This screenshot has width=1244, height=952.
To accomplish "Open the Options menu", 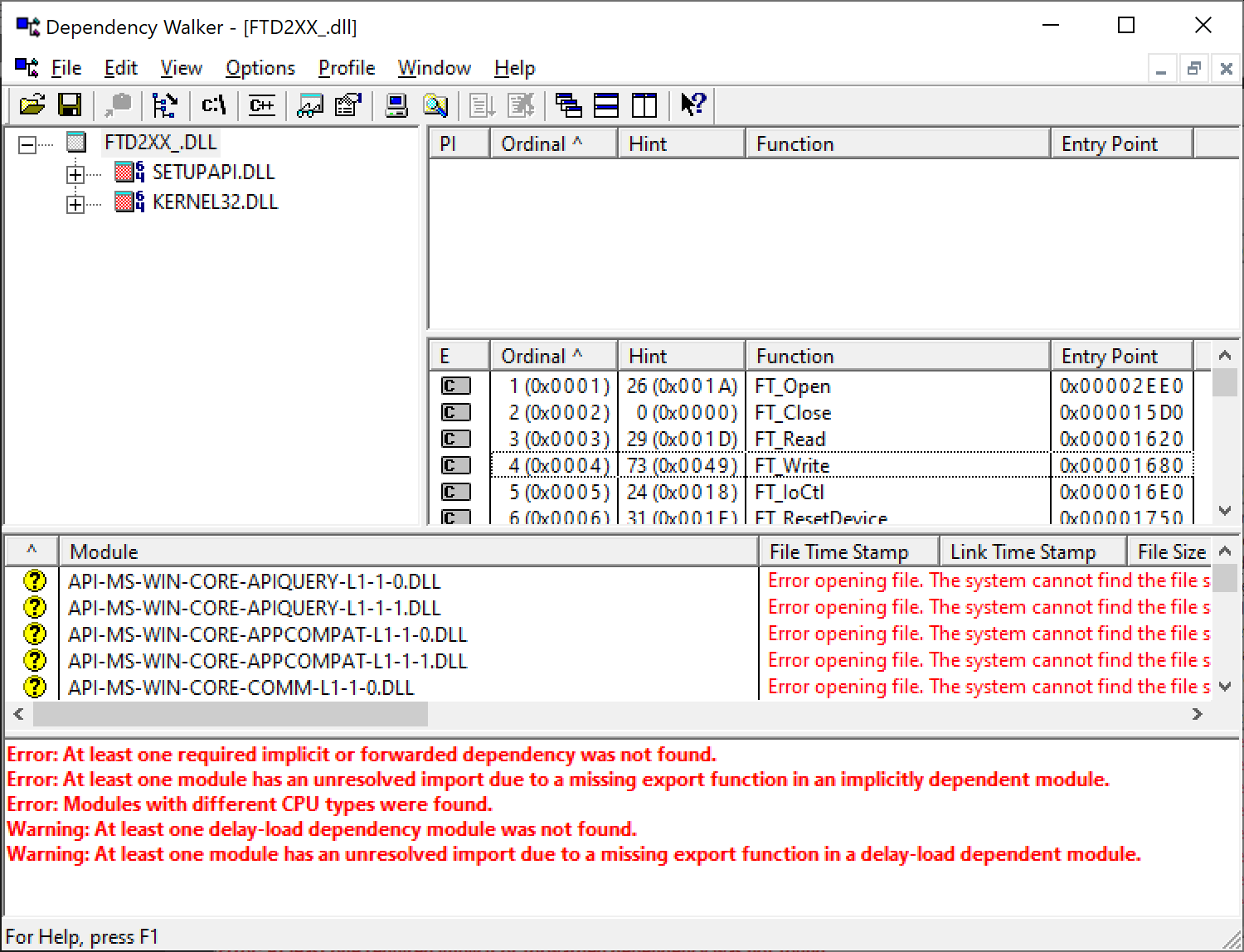I will pyautogui.click(x=260, y=68).
